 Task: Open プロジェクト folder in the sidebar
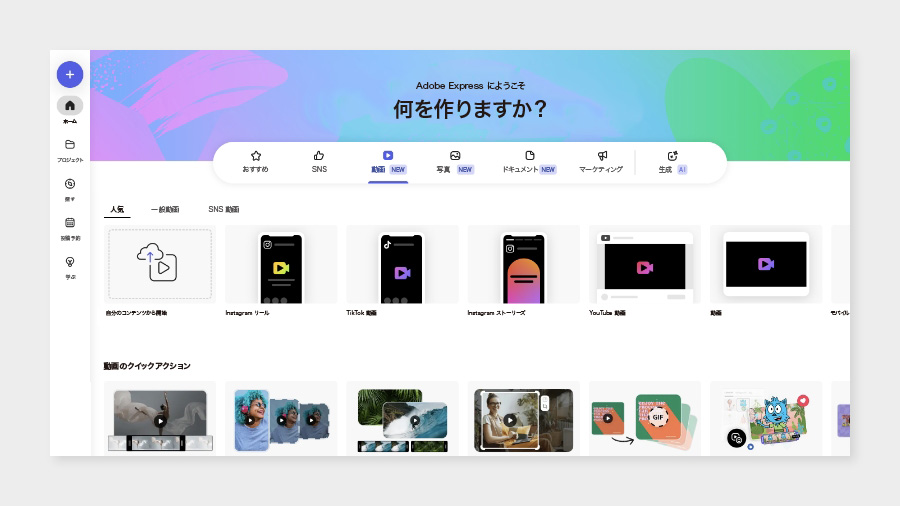[x=70, y=150]
